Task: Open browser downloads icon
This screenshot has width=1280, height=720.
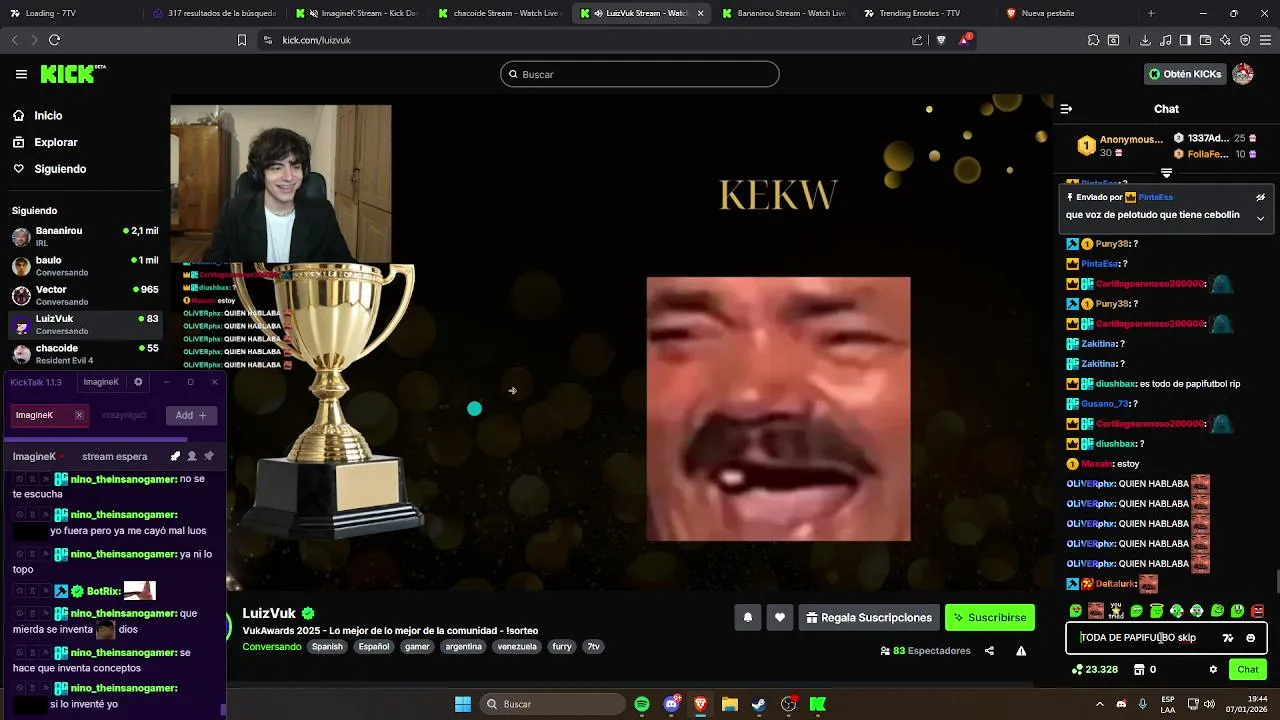Action: [1145, 40]
